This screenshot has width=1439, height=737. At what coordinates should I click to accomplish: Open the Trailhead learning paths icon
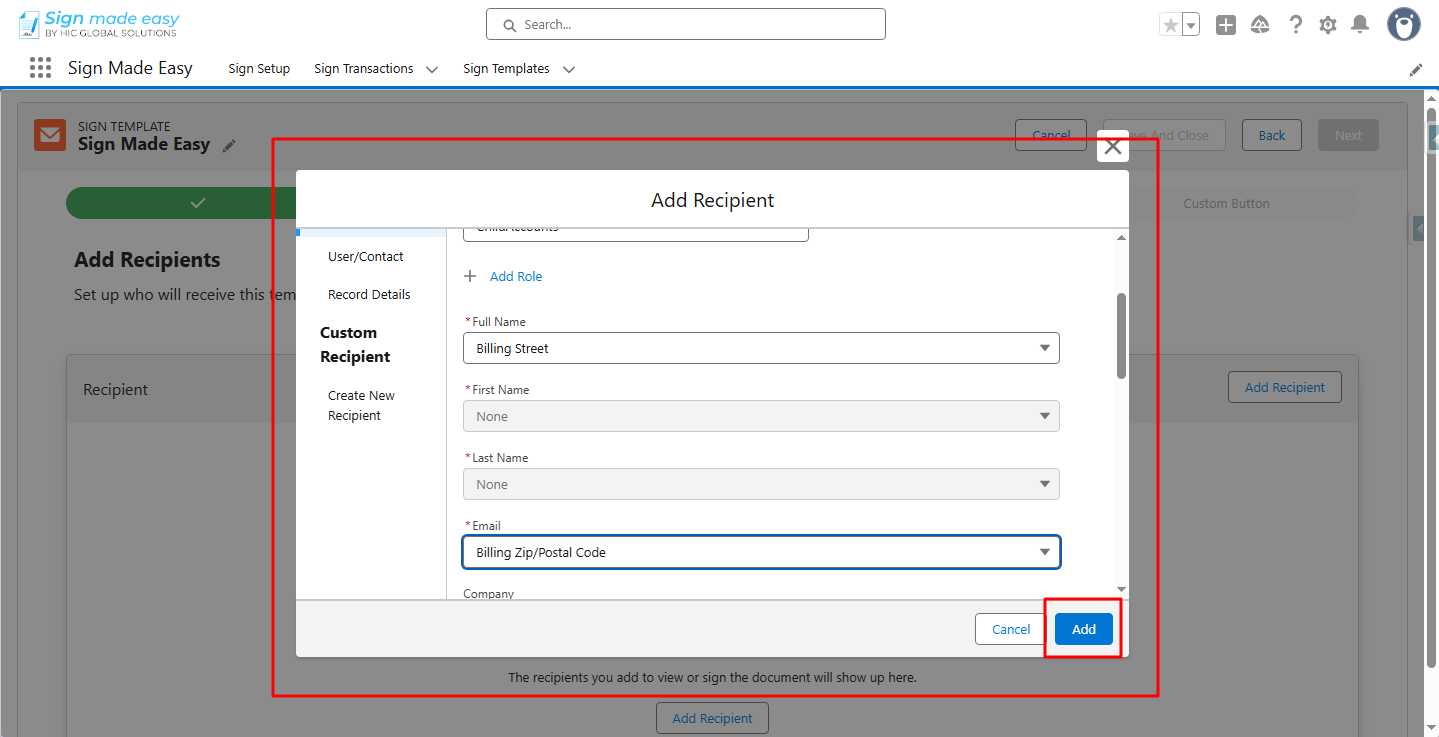coord(1260,24)
